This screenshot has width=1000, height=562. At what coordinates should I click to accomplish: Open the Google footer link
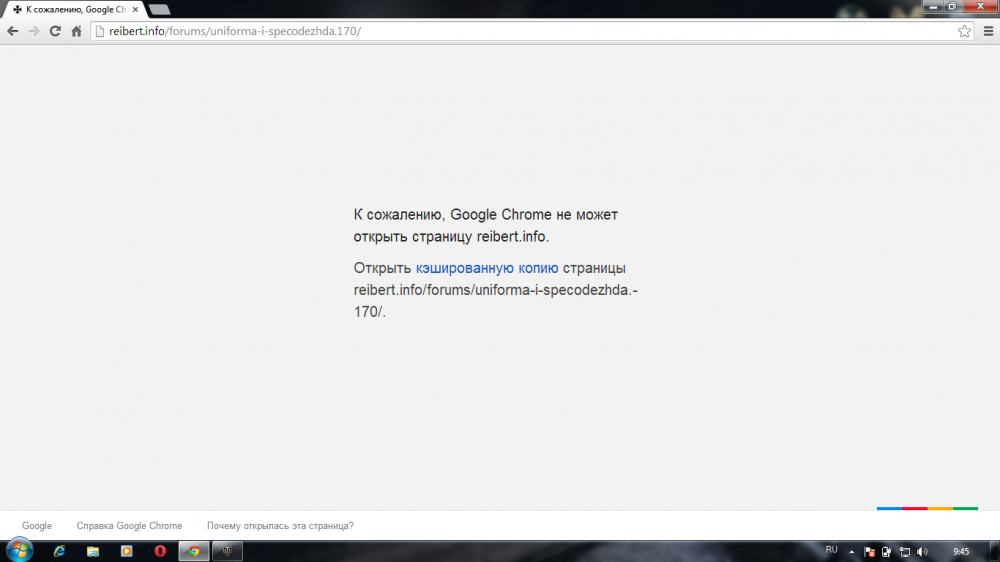pyautogui.click(x=37, y=526)
